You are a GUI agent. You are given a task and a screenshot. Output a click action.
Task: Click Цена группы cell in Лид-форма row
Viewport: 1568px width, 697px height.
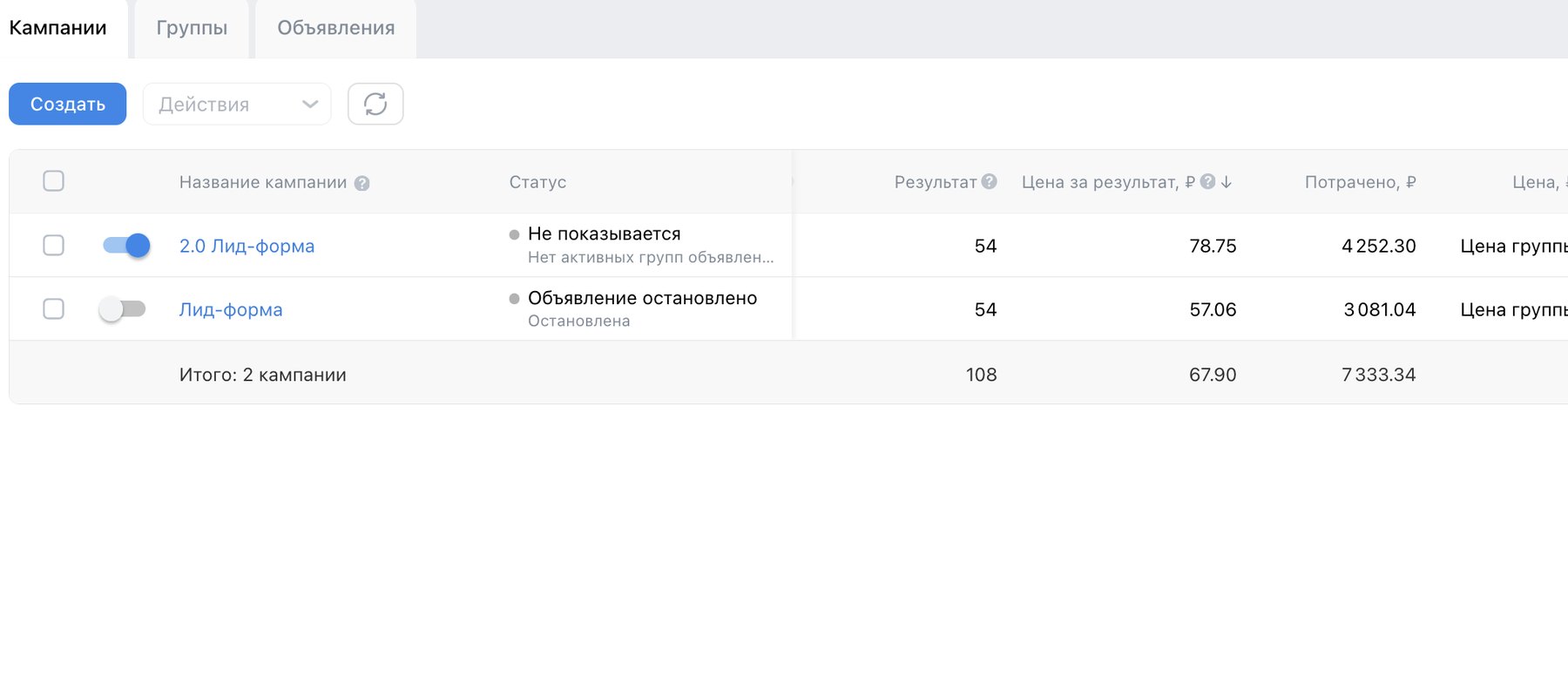click(x=1514, y=309)
